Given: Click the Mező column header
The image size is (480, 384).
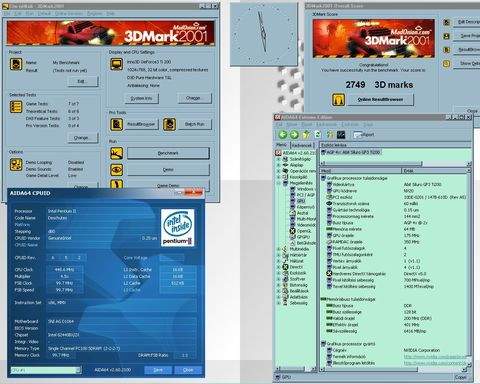Looking at the screenshot, I should point(360,170).
